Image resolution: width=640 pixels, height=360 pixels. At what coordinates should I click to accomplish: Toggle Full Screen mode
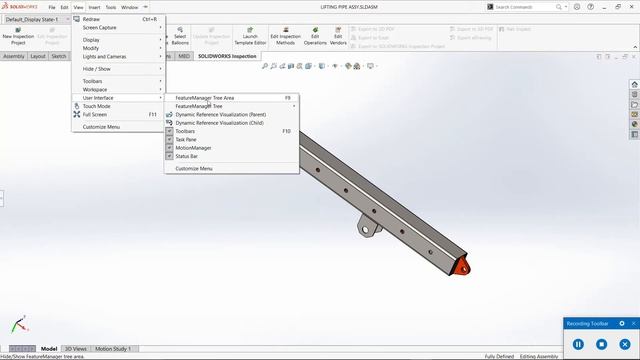(118, 115)
